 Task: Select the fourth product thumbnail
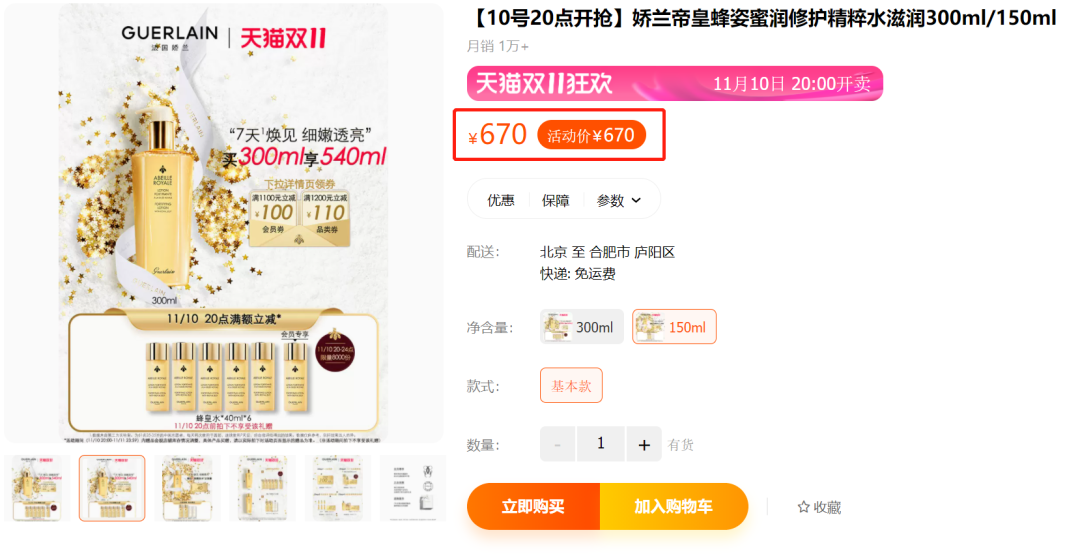(262, 488)
